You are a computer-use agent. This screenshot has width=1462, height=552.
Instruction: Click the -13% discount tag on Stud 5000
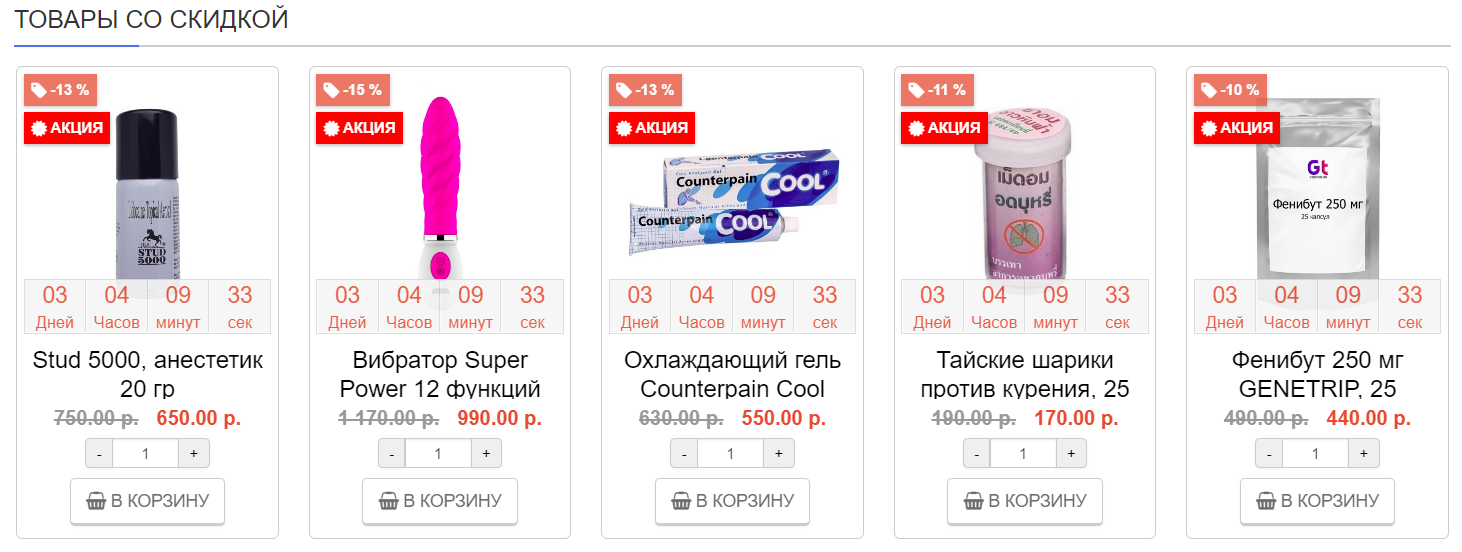click(60, 90)
